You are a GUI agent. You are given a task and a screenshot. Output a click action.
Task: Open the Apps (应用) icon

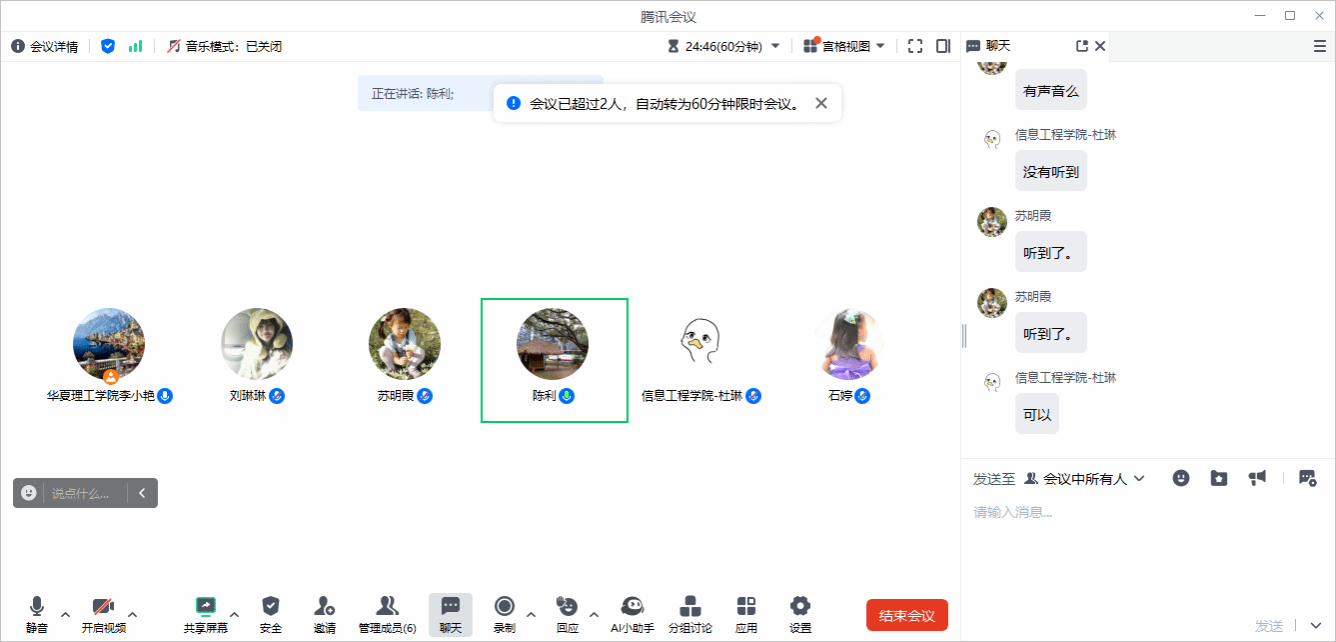tap(746, 607)
